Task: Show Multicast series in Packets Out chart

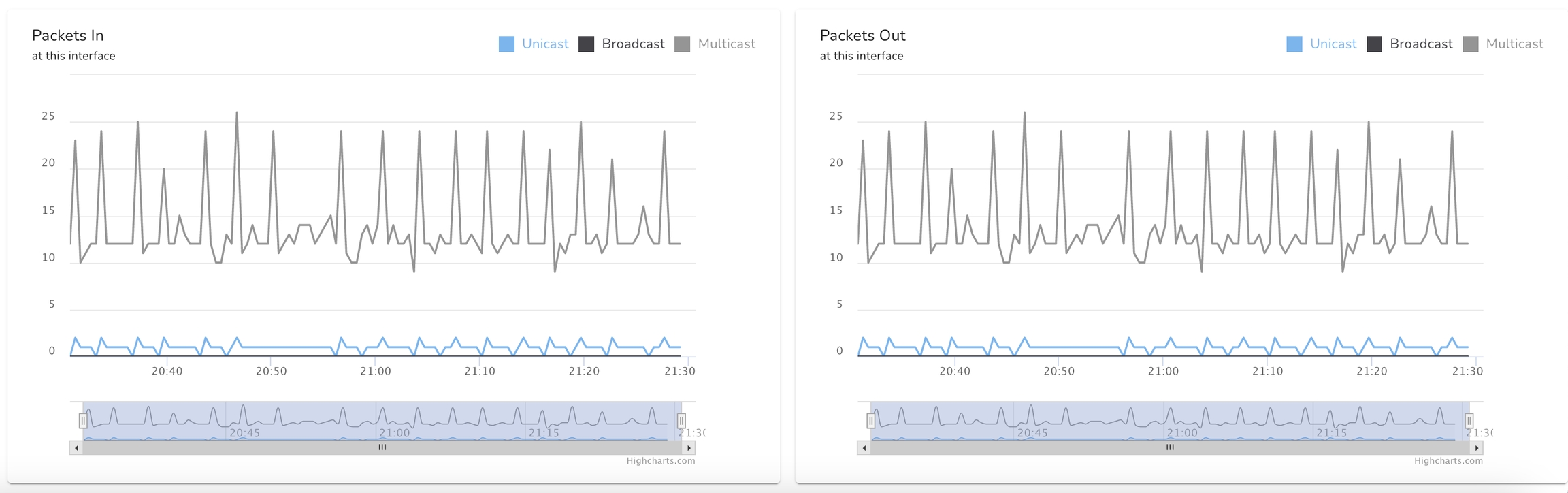Action: (x=1514, y=44)
